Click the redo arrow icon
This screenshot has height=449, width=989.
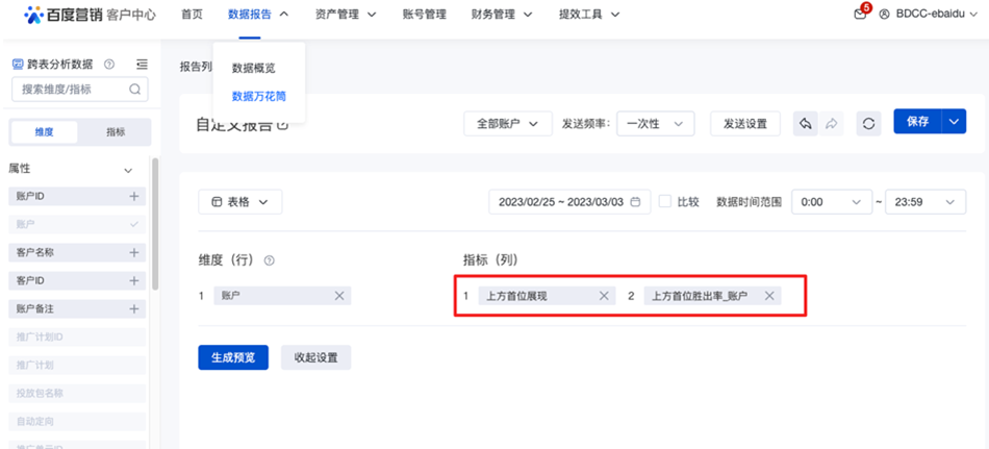click(x=832, y=123)
